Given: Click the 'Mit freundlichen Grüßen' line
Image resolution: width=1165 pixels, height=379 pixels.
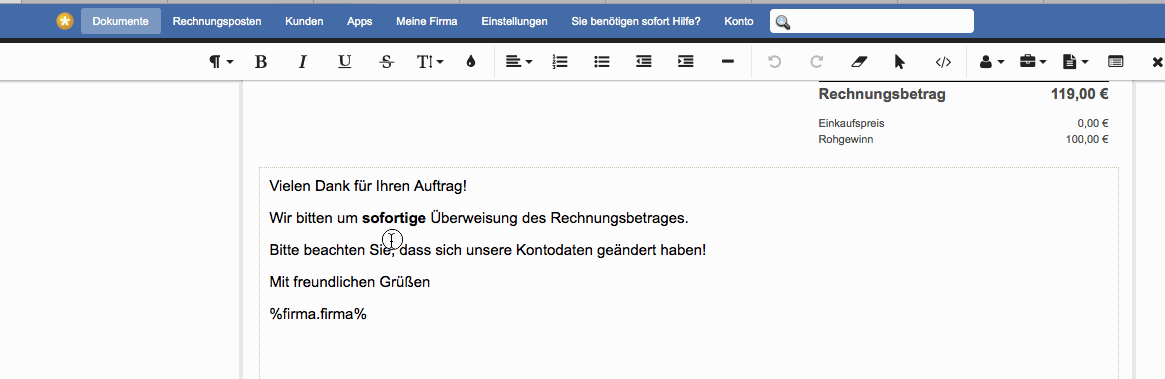Looking at the screenshot, I should click(x=350, y=282).
